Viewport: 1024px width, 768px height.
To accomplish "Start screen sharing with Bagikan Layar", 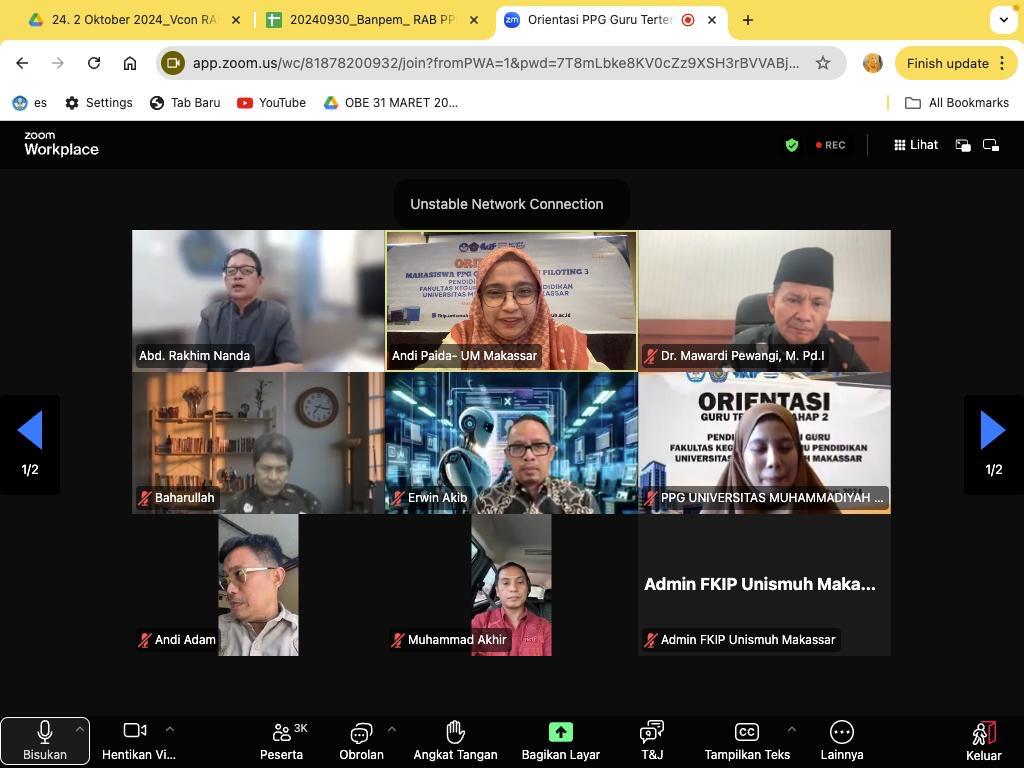I will click(x=560, y=741).
